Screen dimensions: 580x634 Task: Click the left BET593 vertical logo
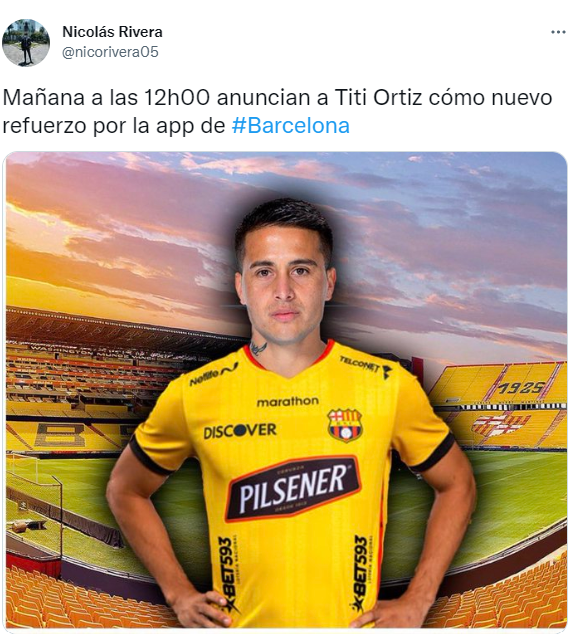[226, 574]
